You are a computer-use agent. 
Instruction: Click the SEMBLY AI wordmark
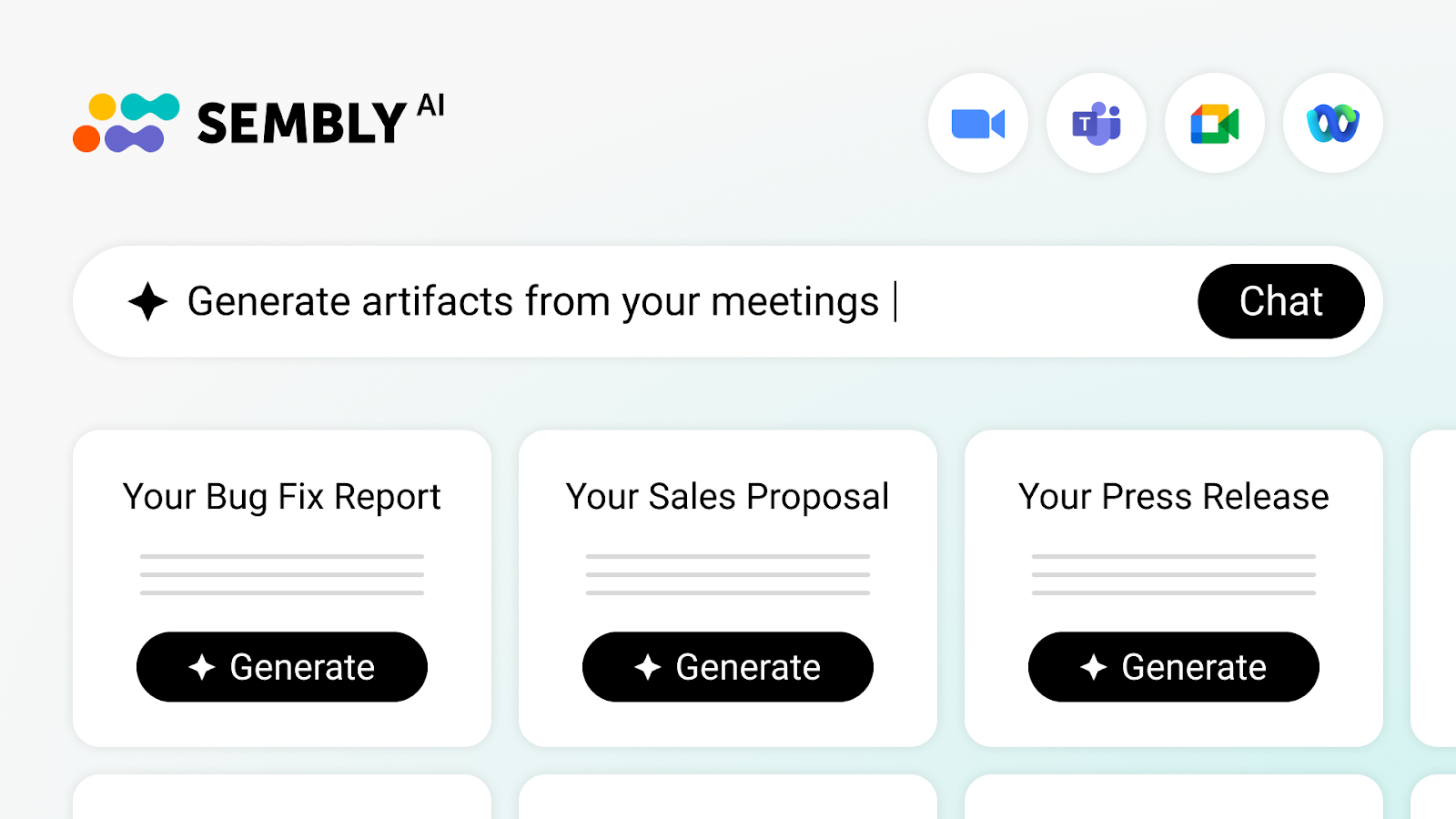coord(320,120)
